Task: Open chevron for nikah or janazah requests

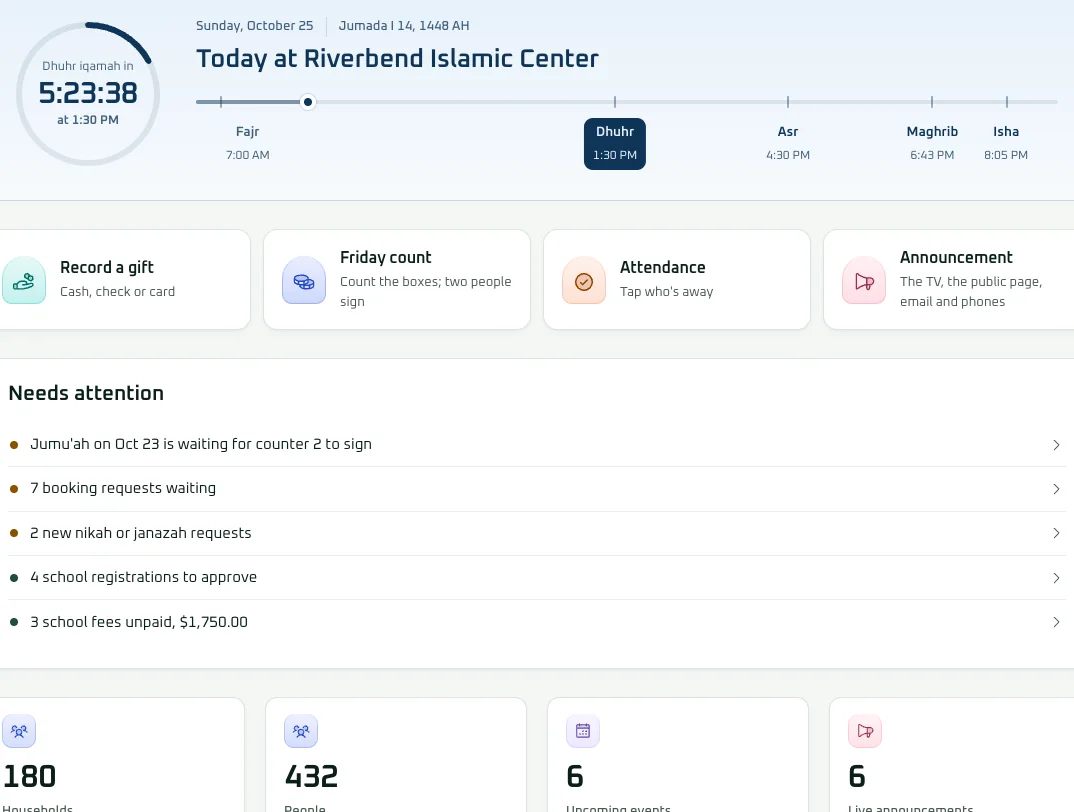Action: click(1056, 533)
